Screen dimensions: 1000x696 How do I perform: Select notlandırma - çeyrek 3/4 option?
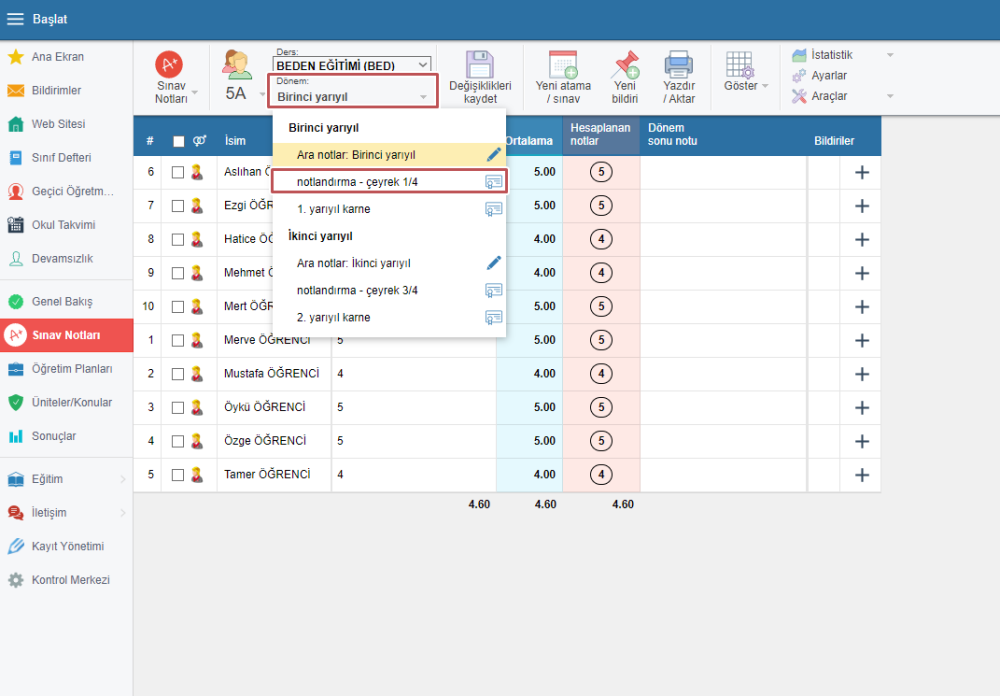[x=389, y=290]
